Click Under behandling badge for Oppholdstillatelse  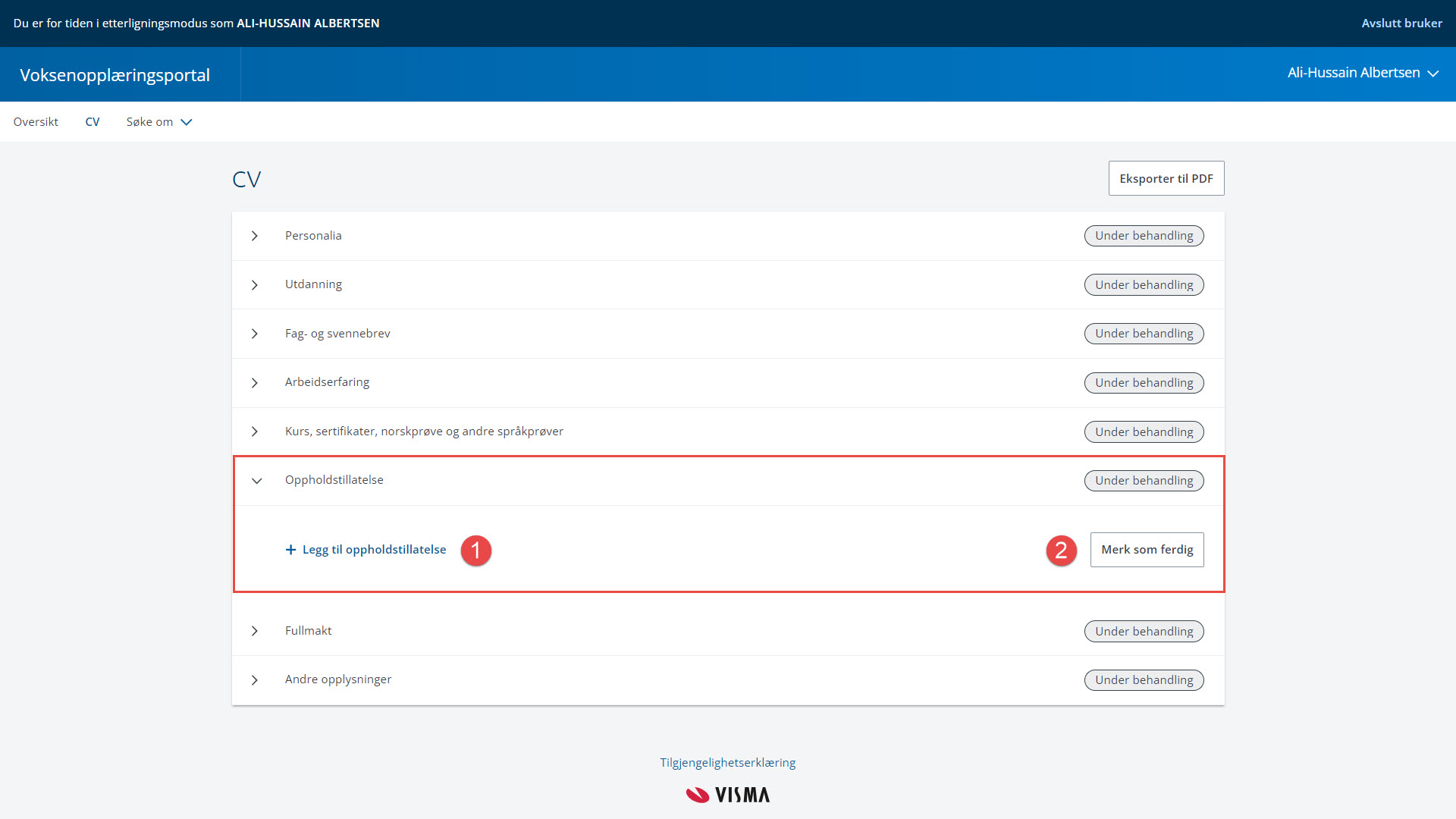1144,481
